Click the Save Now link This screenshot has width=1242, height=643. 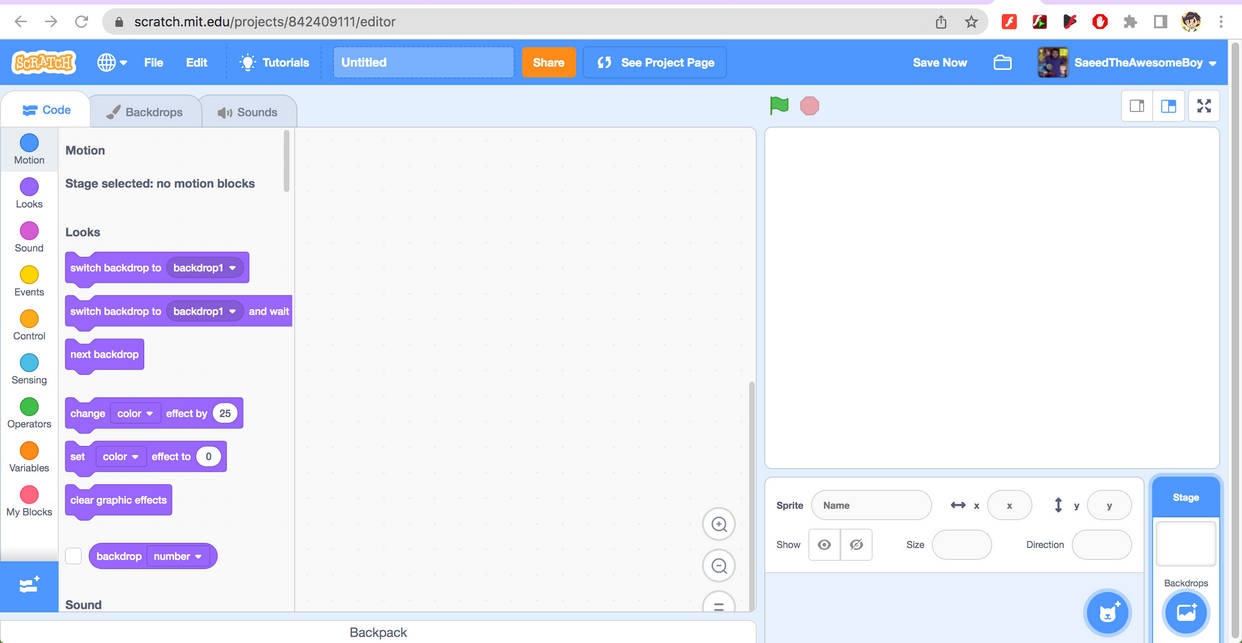(x=939, y=62)
